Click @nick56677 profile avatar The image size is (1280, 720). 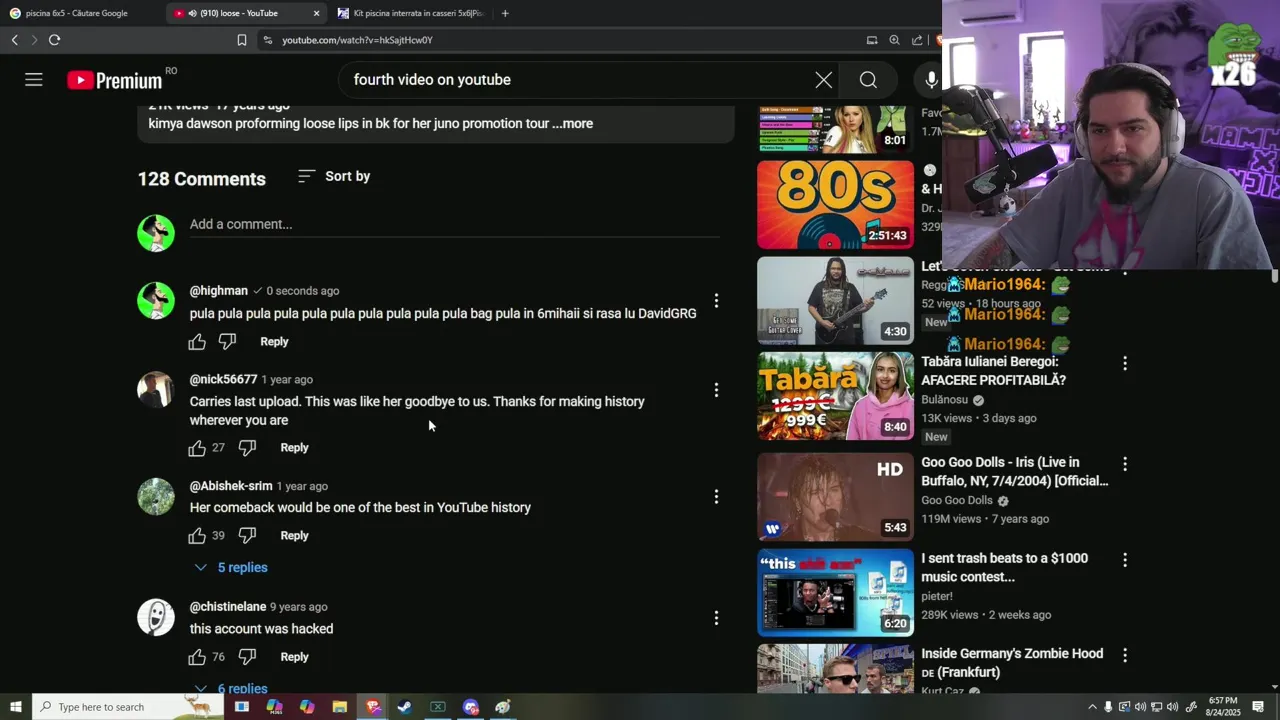[156, 390]
